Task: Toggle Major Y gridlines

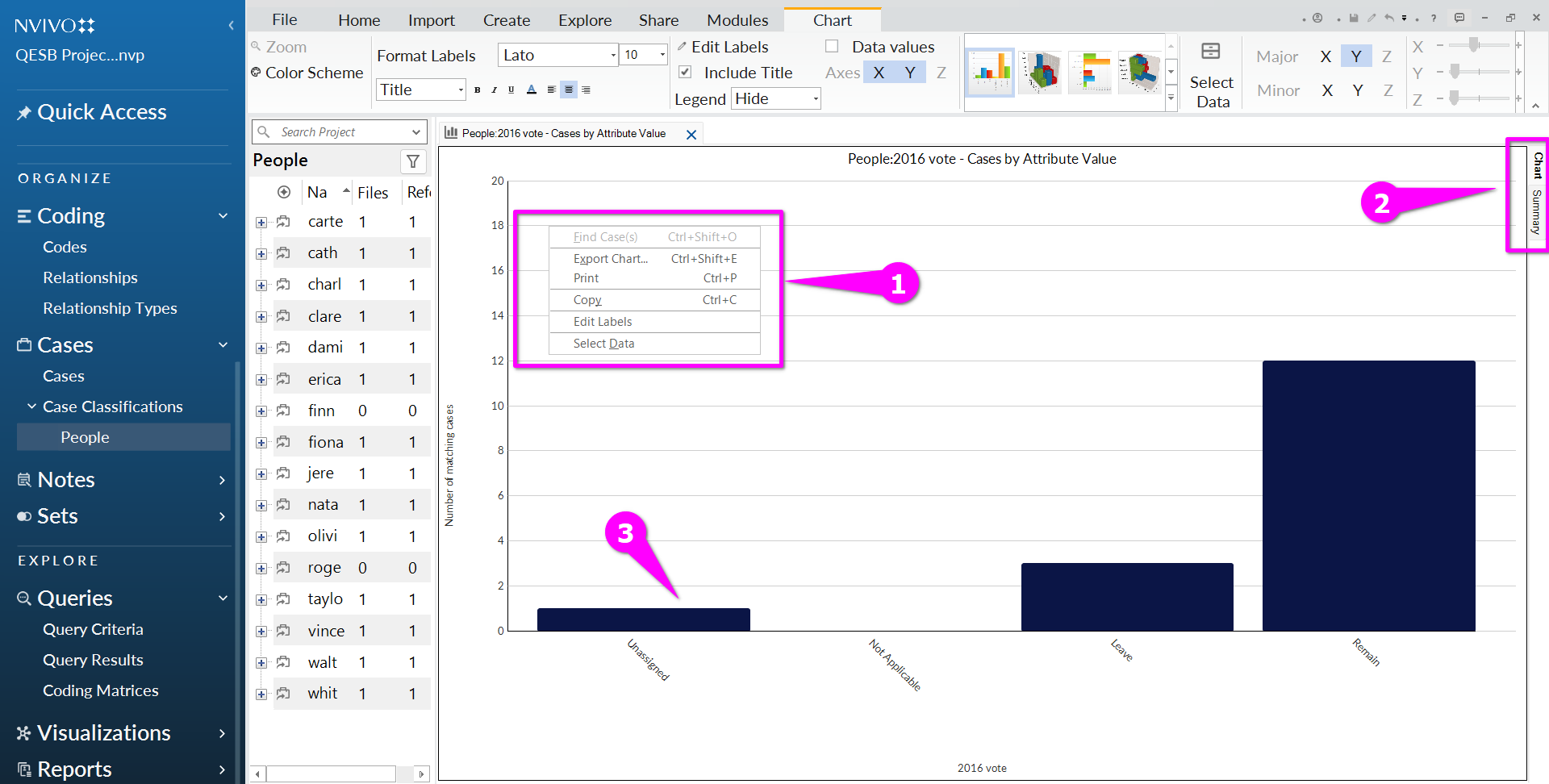Action: coord(1355,56)
